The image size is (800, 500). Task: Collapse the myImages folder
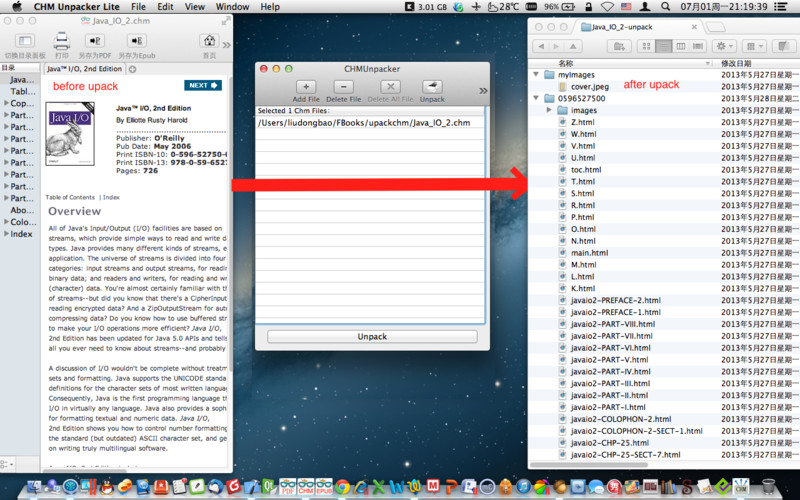(x=536, y=74)
